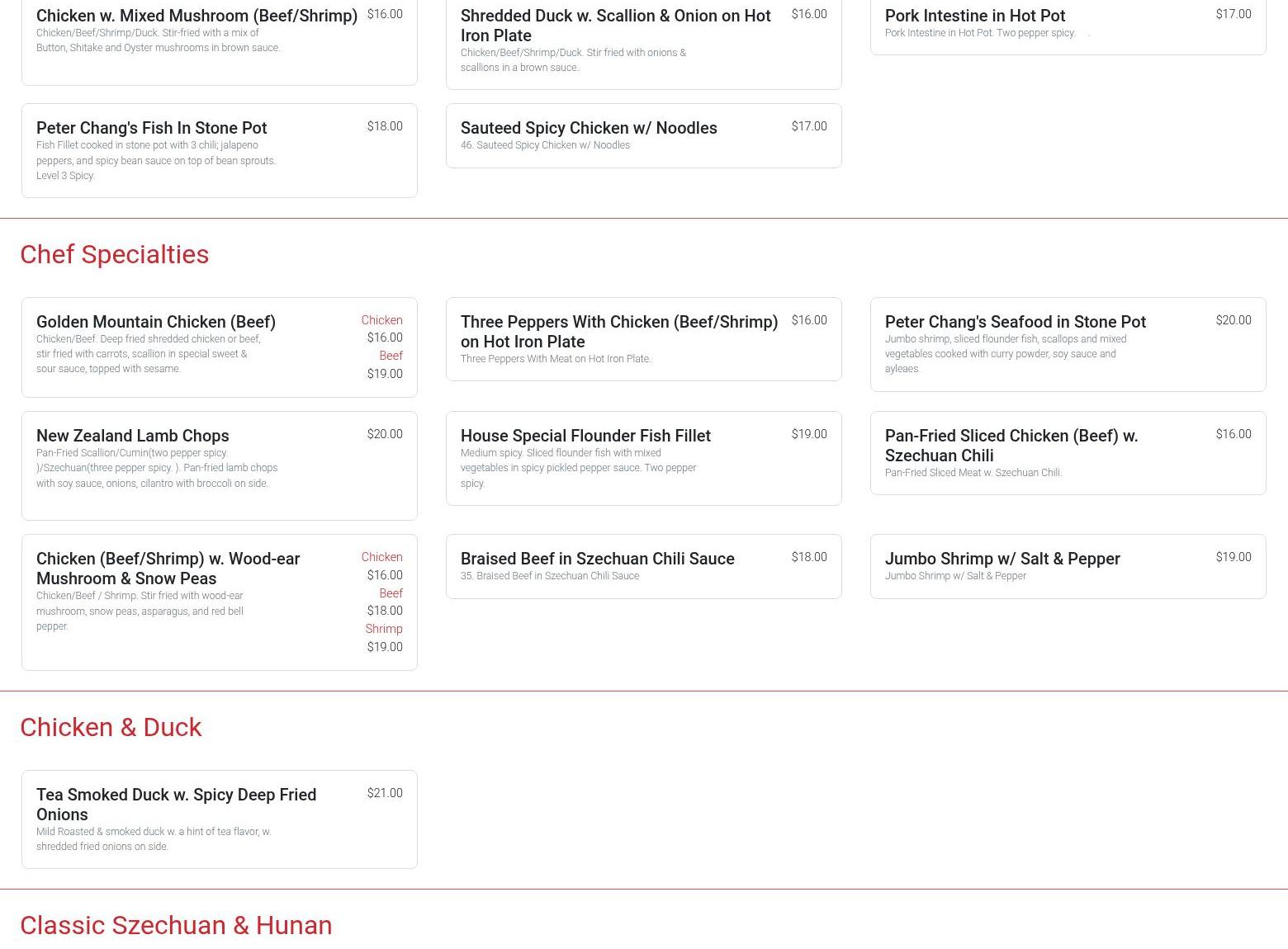Select House Special Flounder Fish Fillet
Screen dimensions: 1288x949
[585, 436]
